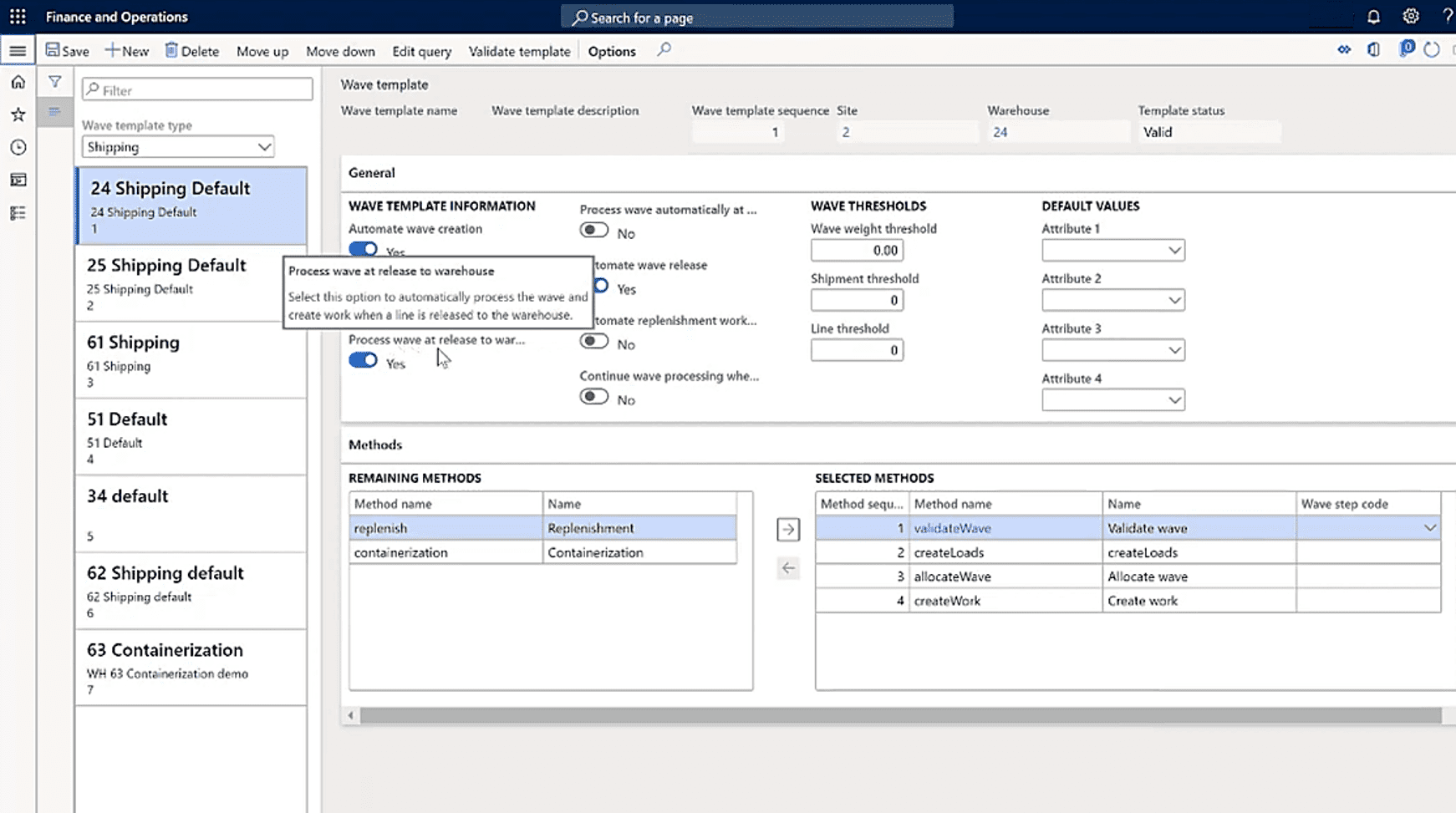Screen dimensions: 1456x813
Task: Remove selected method with left arrow
Action: pyautogui.click(x=788, y=568)
